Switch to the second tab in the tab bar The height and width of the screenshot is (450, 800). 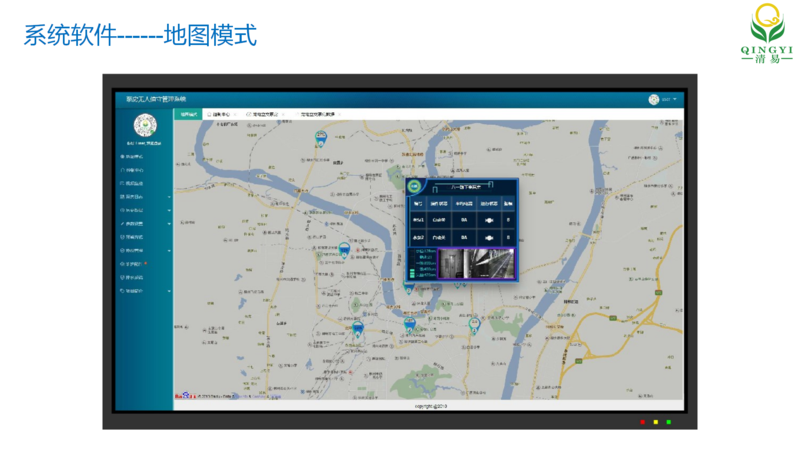(219, 115)
